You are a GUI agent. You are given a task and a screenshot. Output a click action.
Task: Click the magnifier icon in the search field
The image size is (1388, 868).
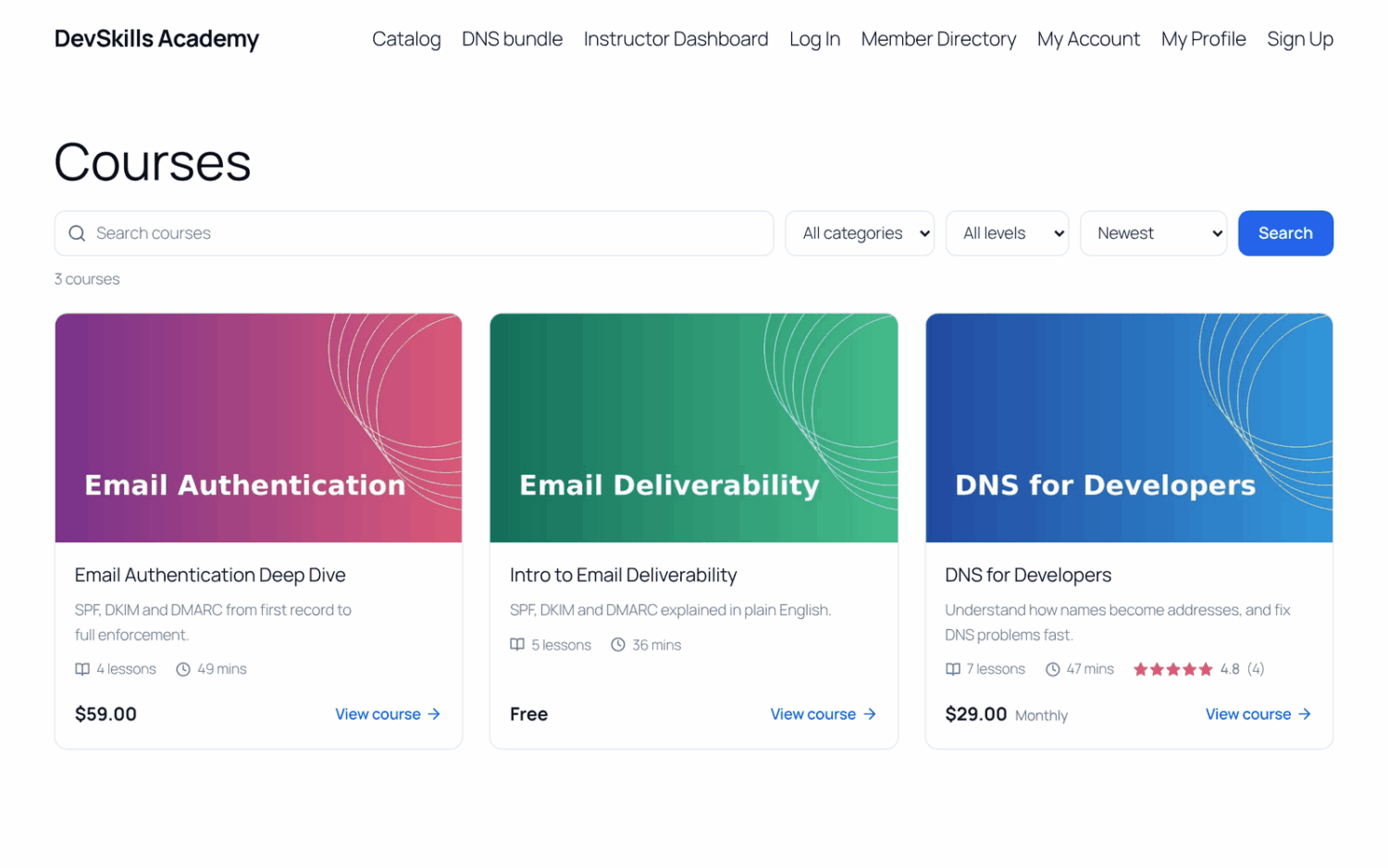click(77, 233)
